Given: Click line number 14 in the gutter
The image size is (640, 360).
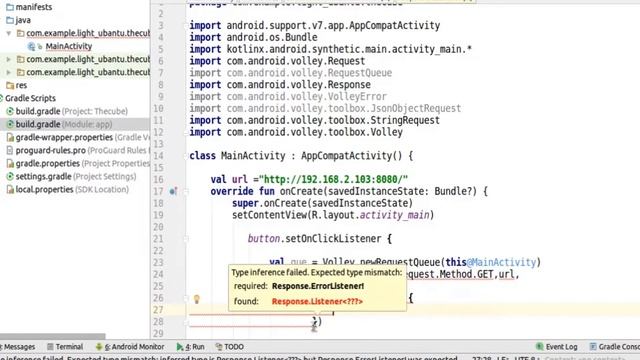Looking at the screenshot, I should [158, 156].
